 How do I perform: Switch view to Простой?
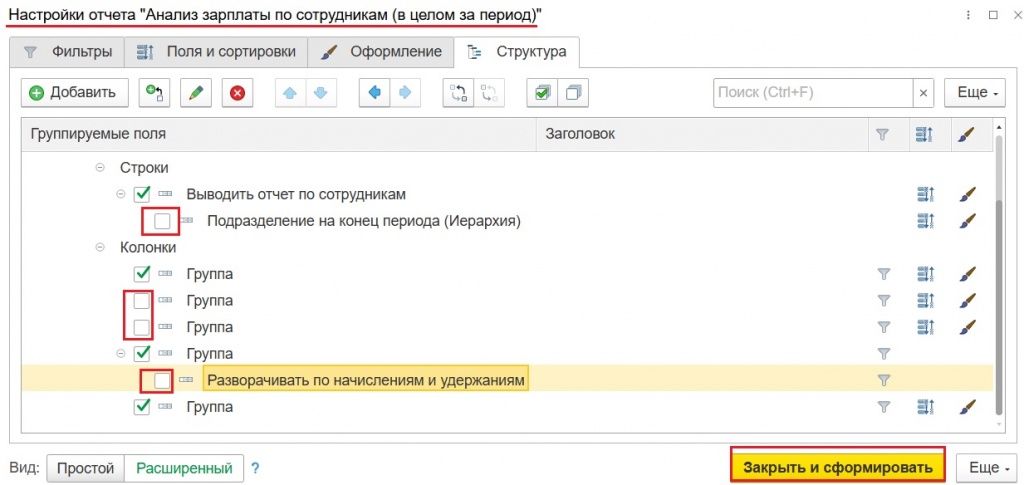pos(86,468)
